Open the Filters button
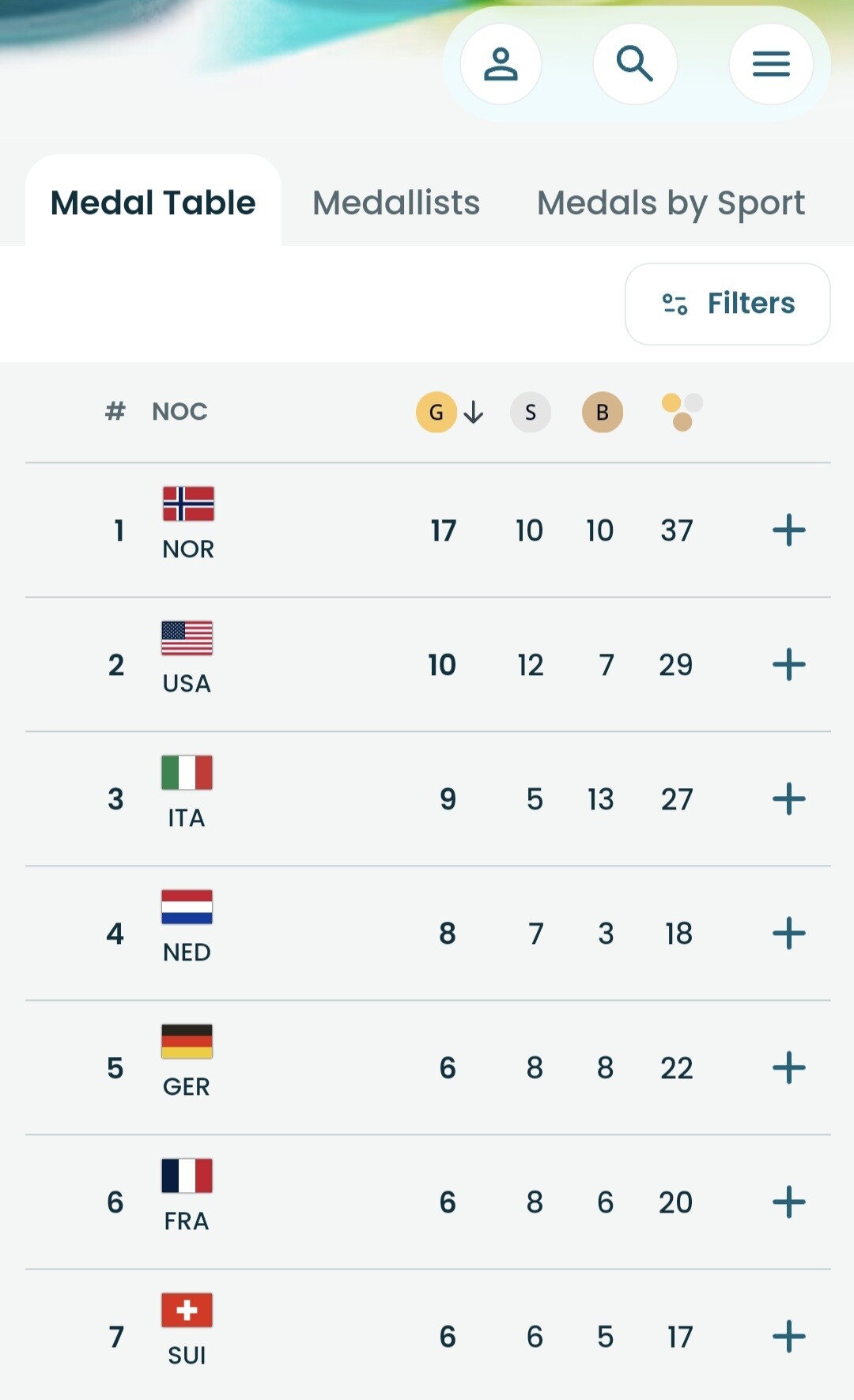 coord(727,304)
